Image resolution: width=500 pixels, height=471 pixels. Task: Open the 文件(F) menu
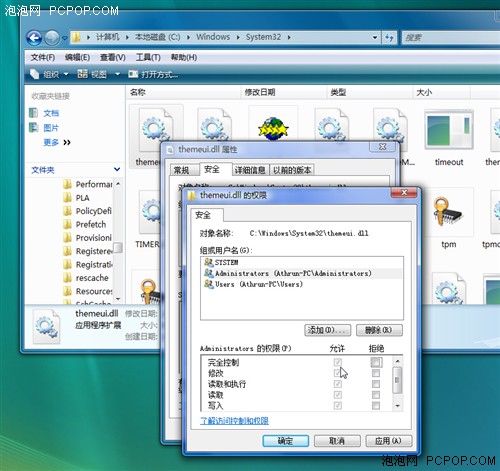(43, 57)
